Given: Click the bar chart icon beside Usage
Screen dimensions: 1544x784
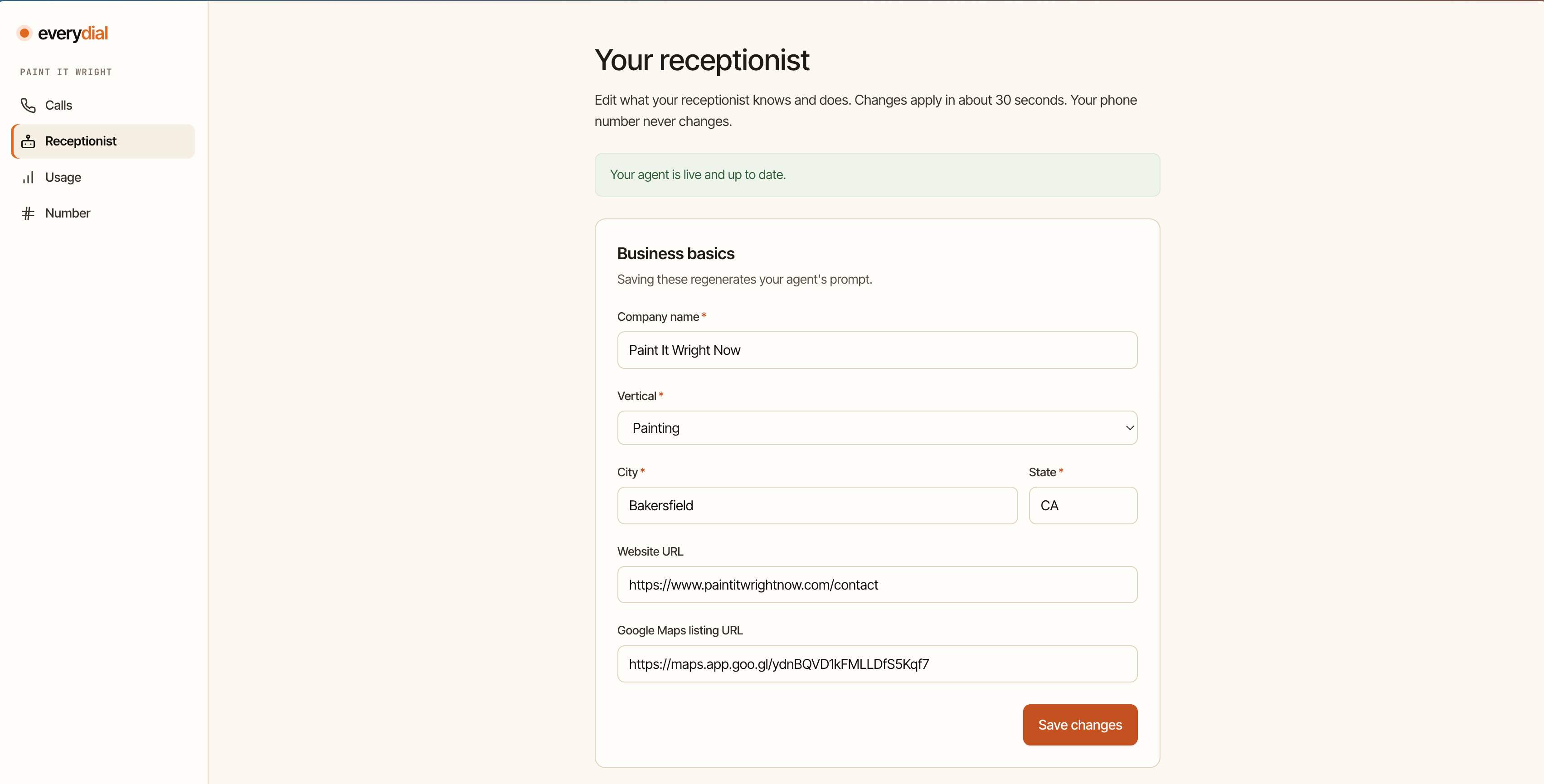Looking at the screenshot, I should pos(28,177).
